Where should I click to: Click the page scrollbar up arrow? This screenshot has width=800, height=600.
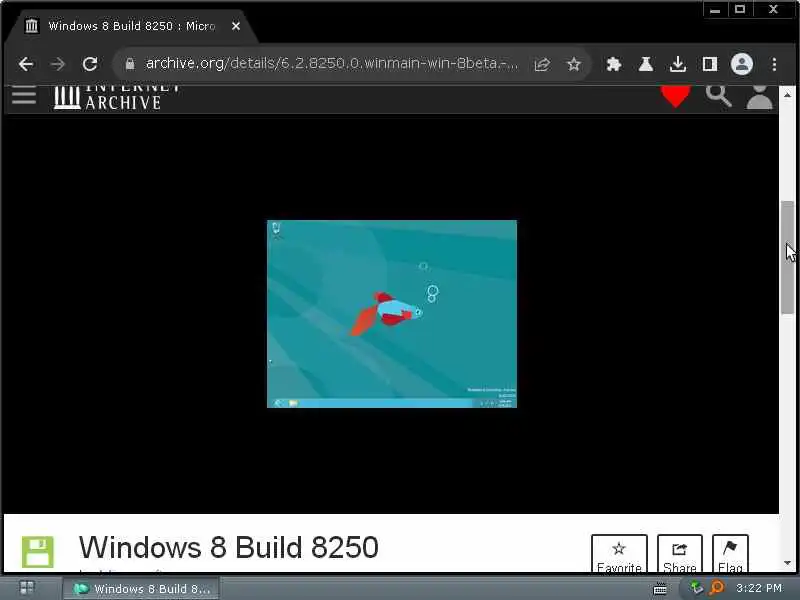click(x=787, y=95)
